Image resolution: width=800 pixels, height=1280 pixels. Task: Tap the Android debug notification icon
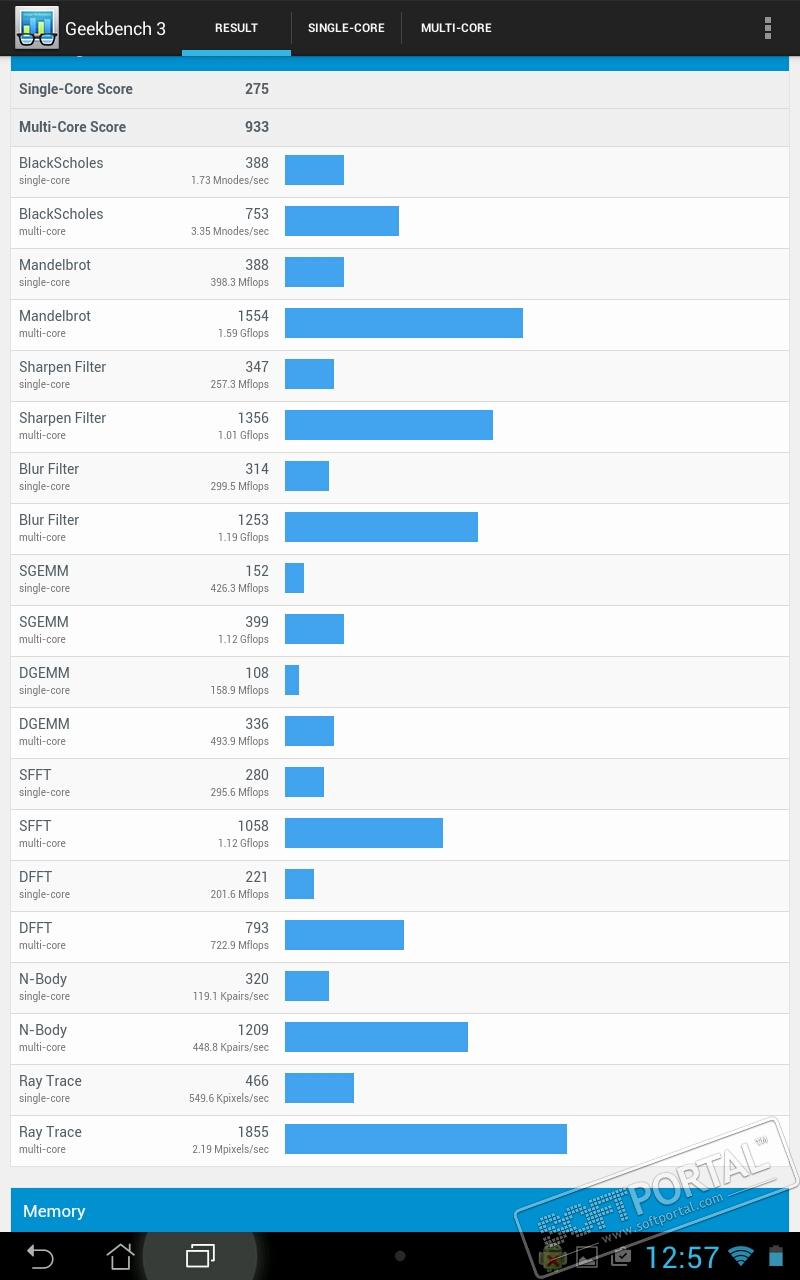point(552,1258)
